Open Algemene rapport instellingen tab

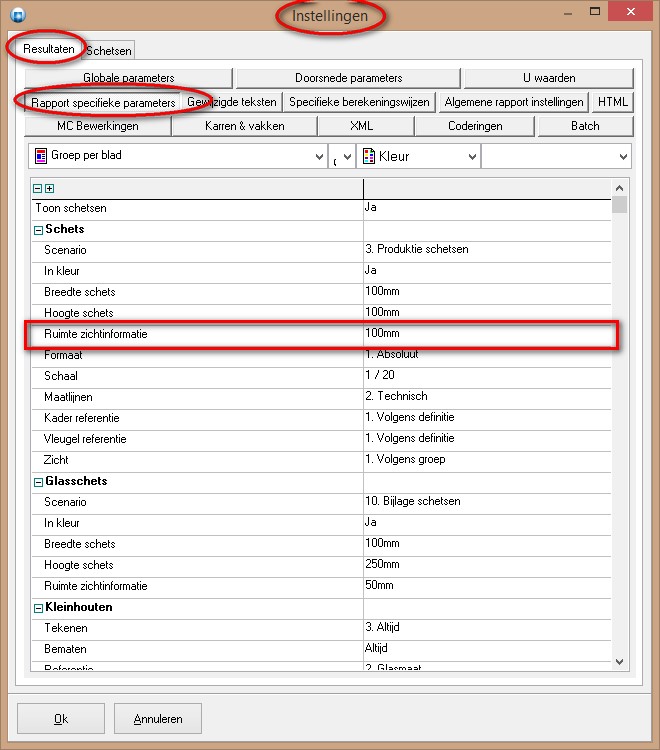[x=514, y=102]
